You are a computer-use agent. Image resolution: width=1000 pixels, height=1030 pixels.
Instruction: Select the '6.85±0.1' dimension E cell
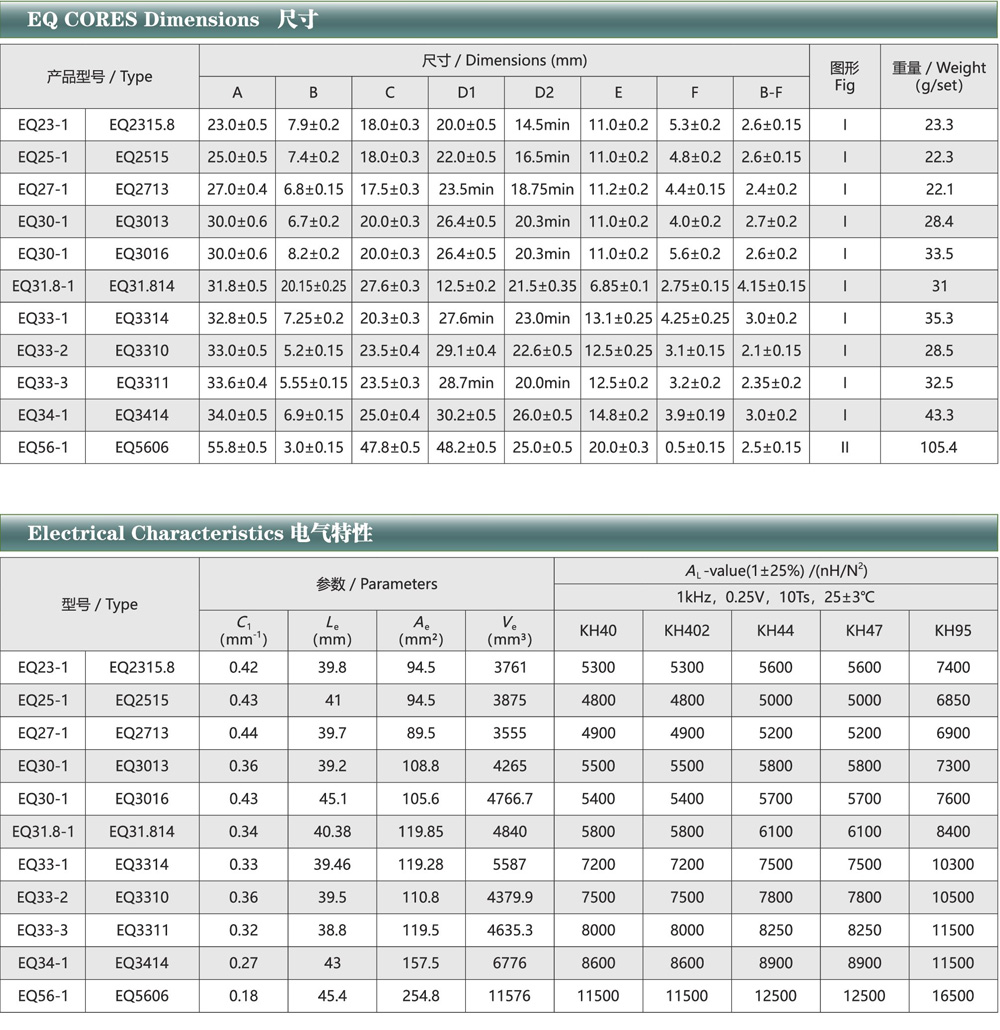point(619,286)
